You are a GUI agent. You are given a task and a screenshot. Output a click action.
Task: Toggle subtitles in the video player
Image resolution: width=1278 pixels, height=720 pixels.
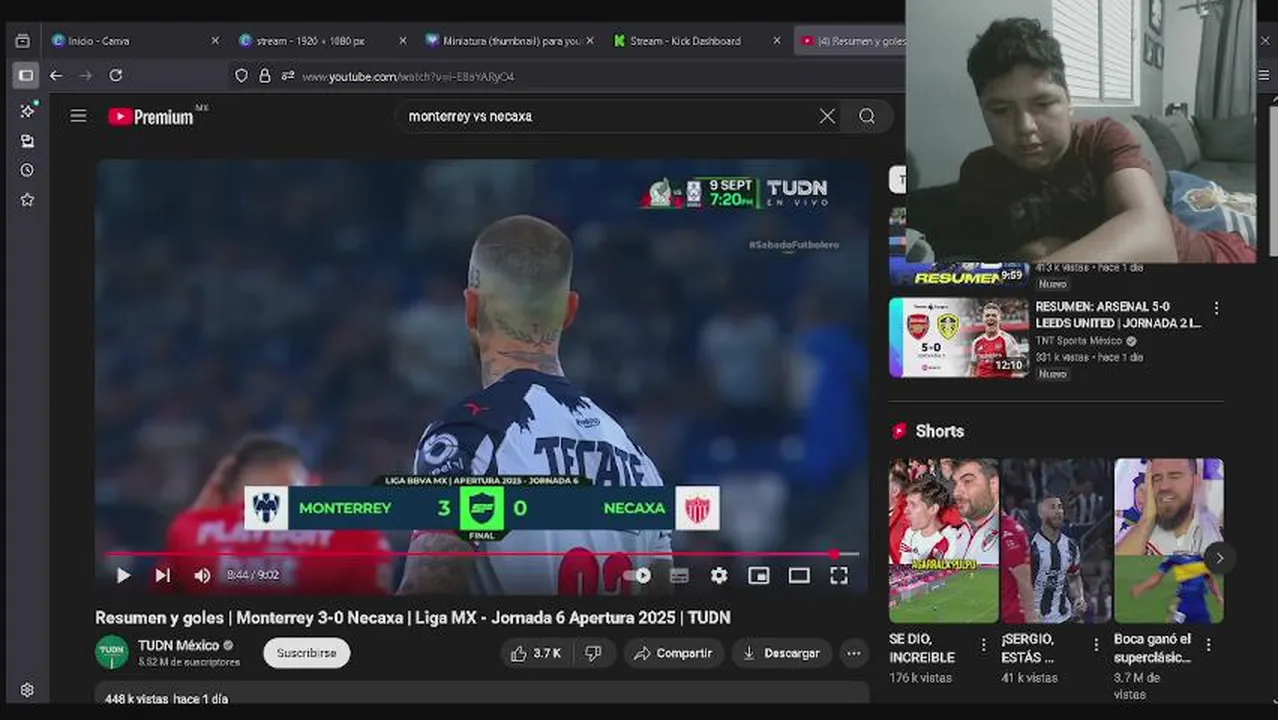[x=679, y=575]
